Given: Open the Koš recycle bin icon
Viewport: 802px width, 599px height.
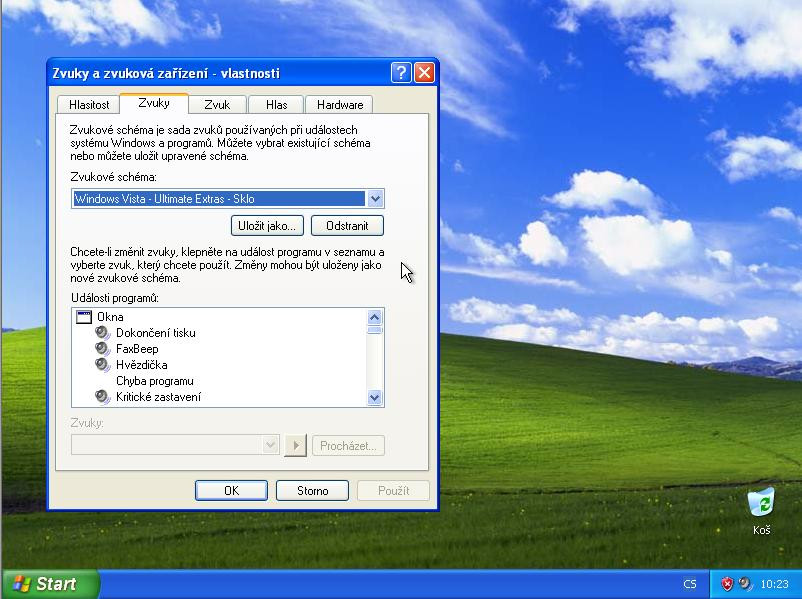Looking at the screenshot, I should pos(761,502).
